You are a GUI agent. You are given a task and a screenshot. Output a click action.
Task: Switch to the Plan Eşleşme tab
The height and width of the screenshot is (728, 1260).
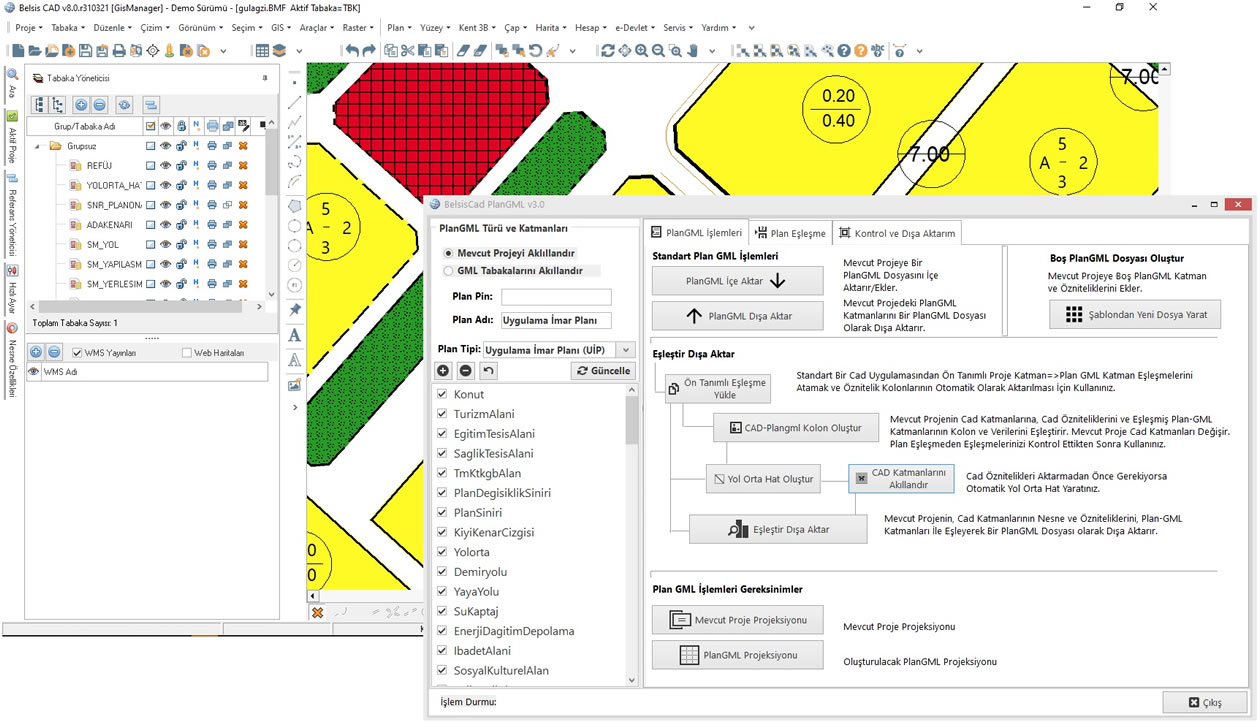(790, 233)
